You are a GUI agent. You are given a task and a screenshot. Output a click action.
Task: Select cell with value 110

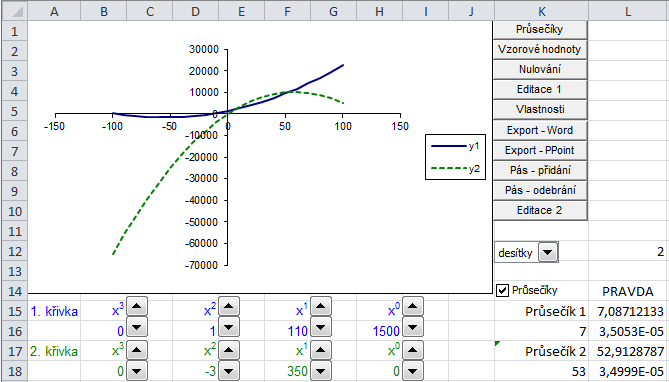pos(288,332)
